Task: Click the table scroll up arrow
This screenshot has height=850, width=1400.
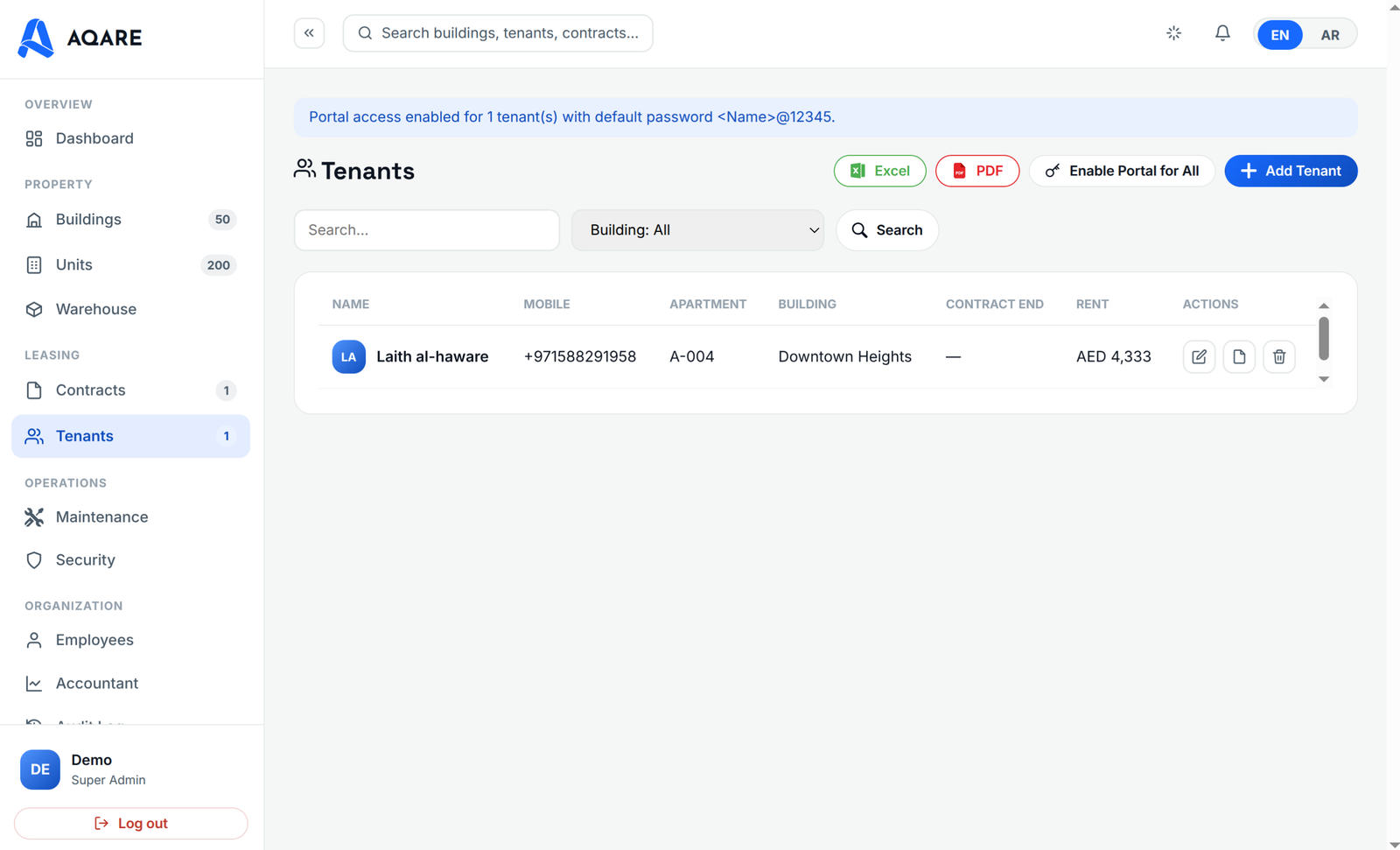Action: pos(1324,306)
